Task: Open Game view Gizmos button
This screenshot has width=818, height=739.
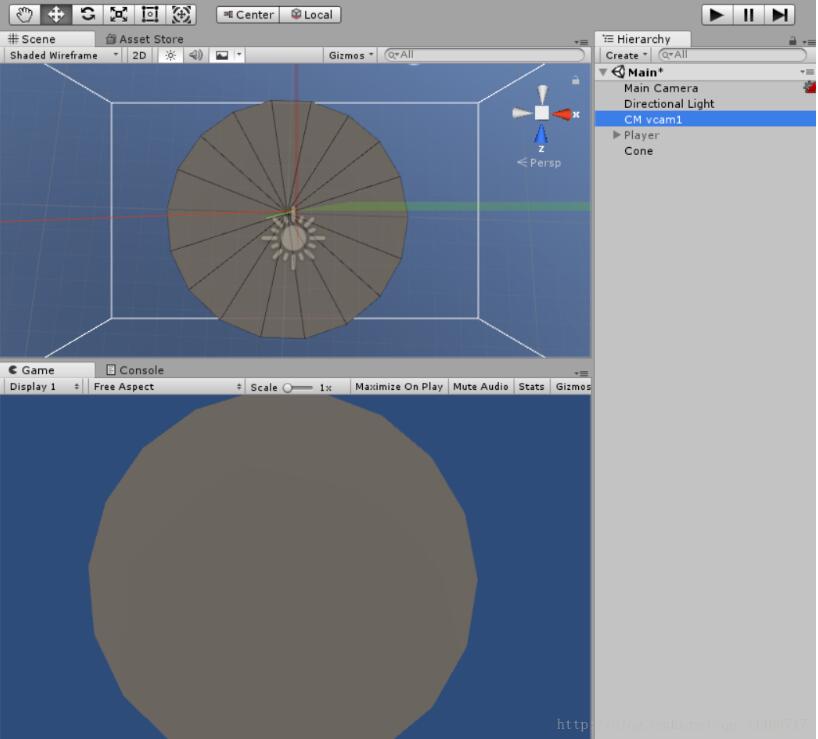Action: coord(572,386)
